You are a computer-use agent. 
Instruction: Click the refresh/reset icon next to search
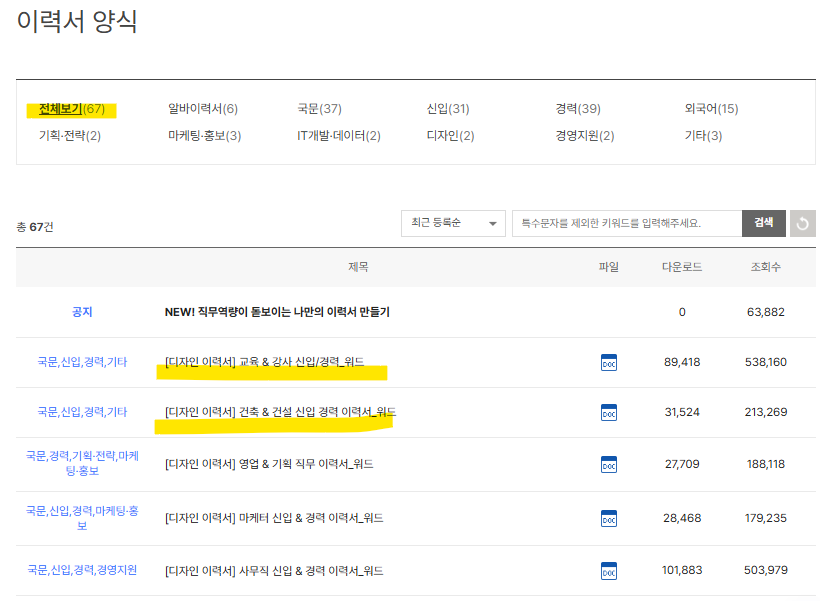pyautogui.click(x=802, y=223)
